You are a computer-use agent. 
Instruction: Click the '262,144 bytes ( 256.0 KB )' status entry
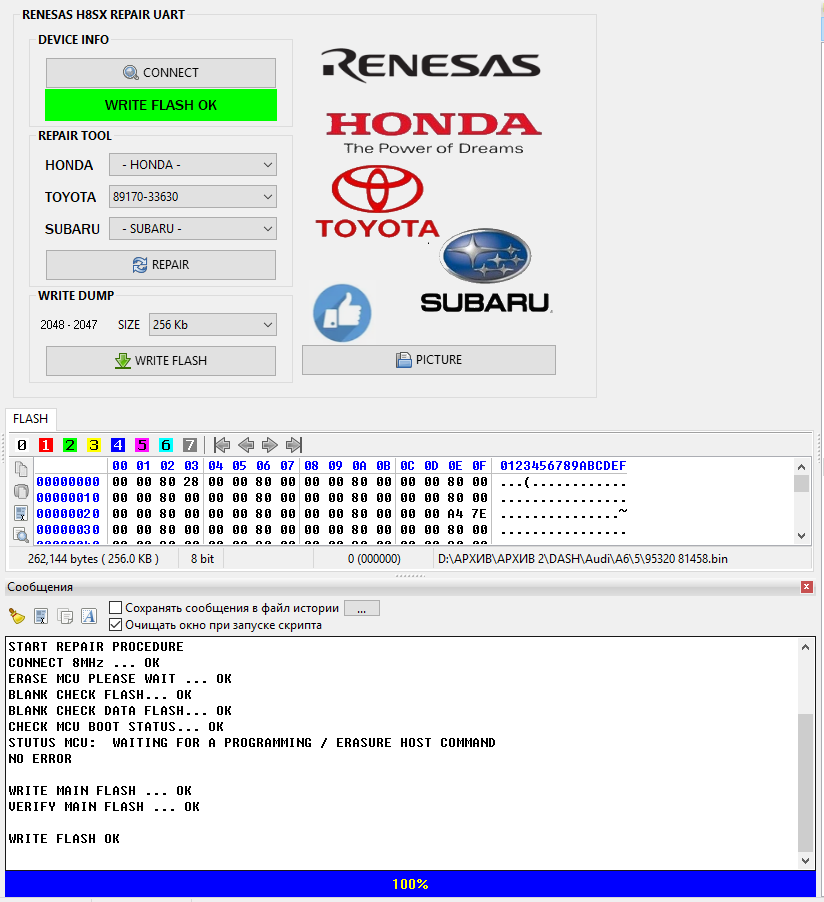(93, 559)
